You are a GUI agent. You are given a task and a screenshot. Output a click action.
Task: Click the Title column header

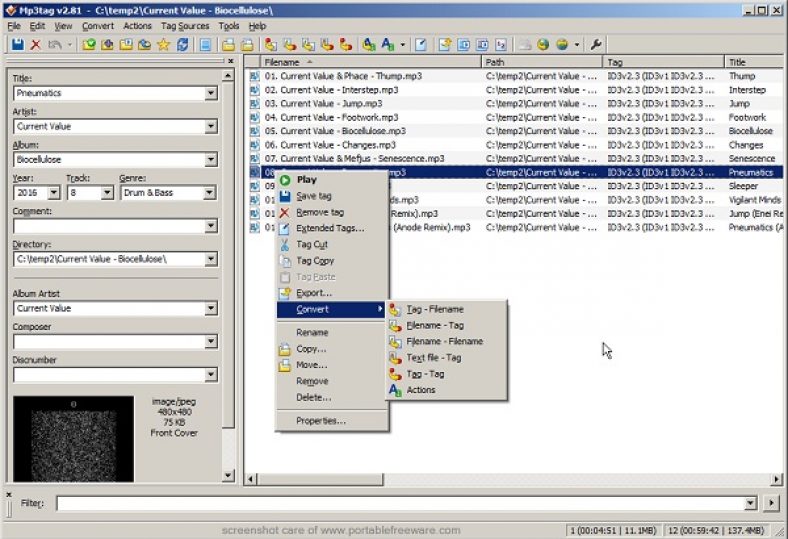(x=753, y=62)
